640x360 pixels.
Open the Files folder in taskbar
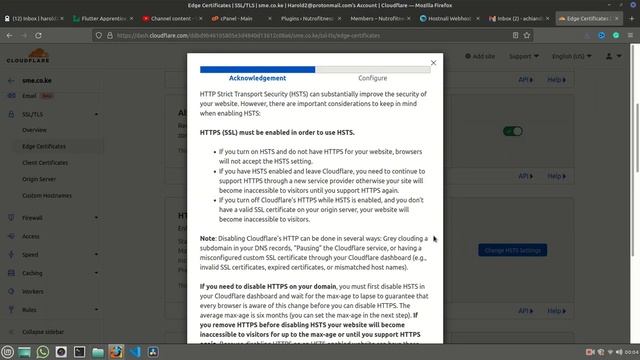tap(98, 352)
